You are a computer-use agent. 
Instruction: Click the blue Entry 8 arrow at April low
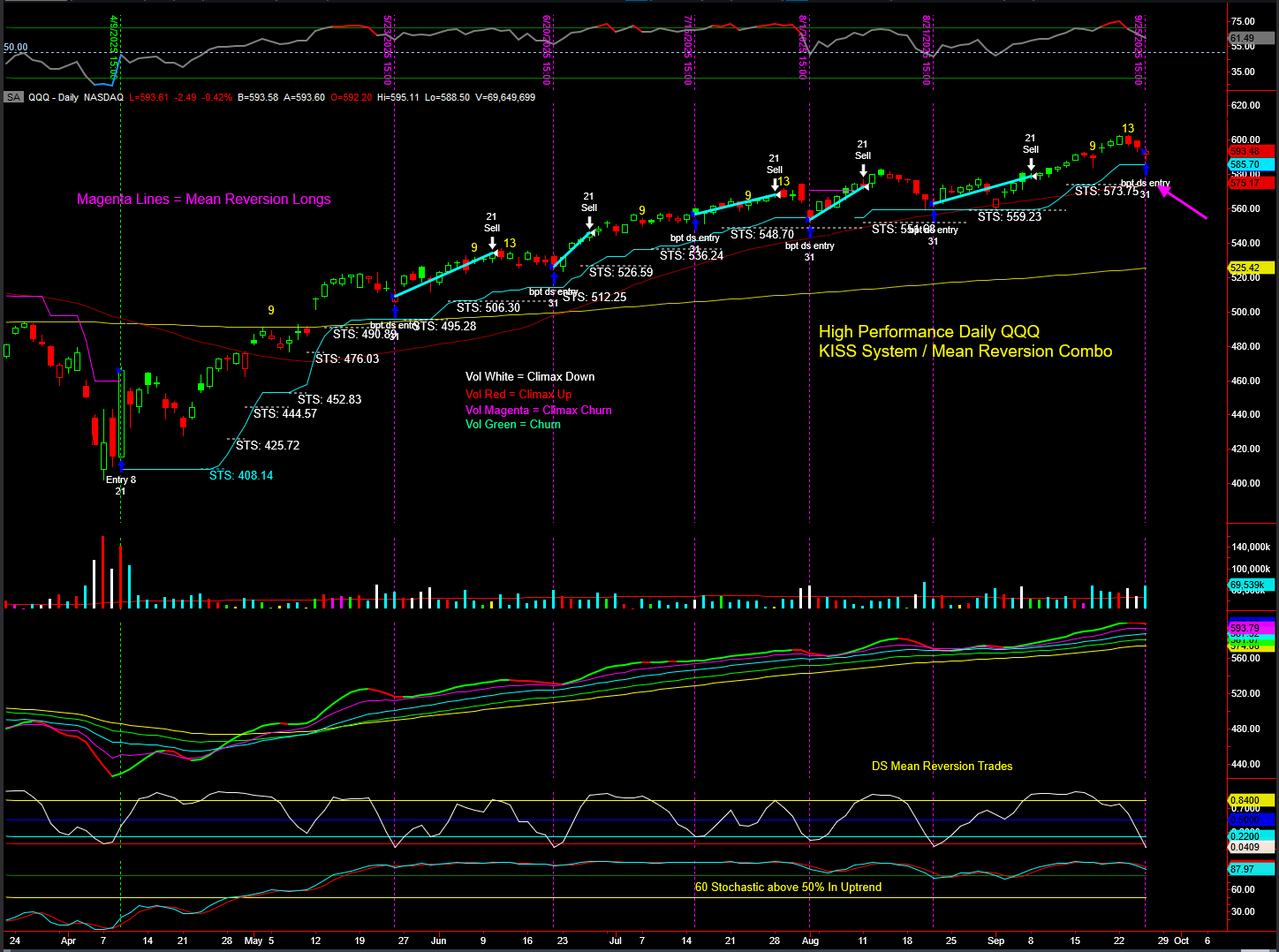click(121, 465)
